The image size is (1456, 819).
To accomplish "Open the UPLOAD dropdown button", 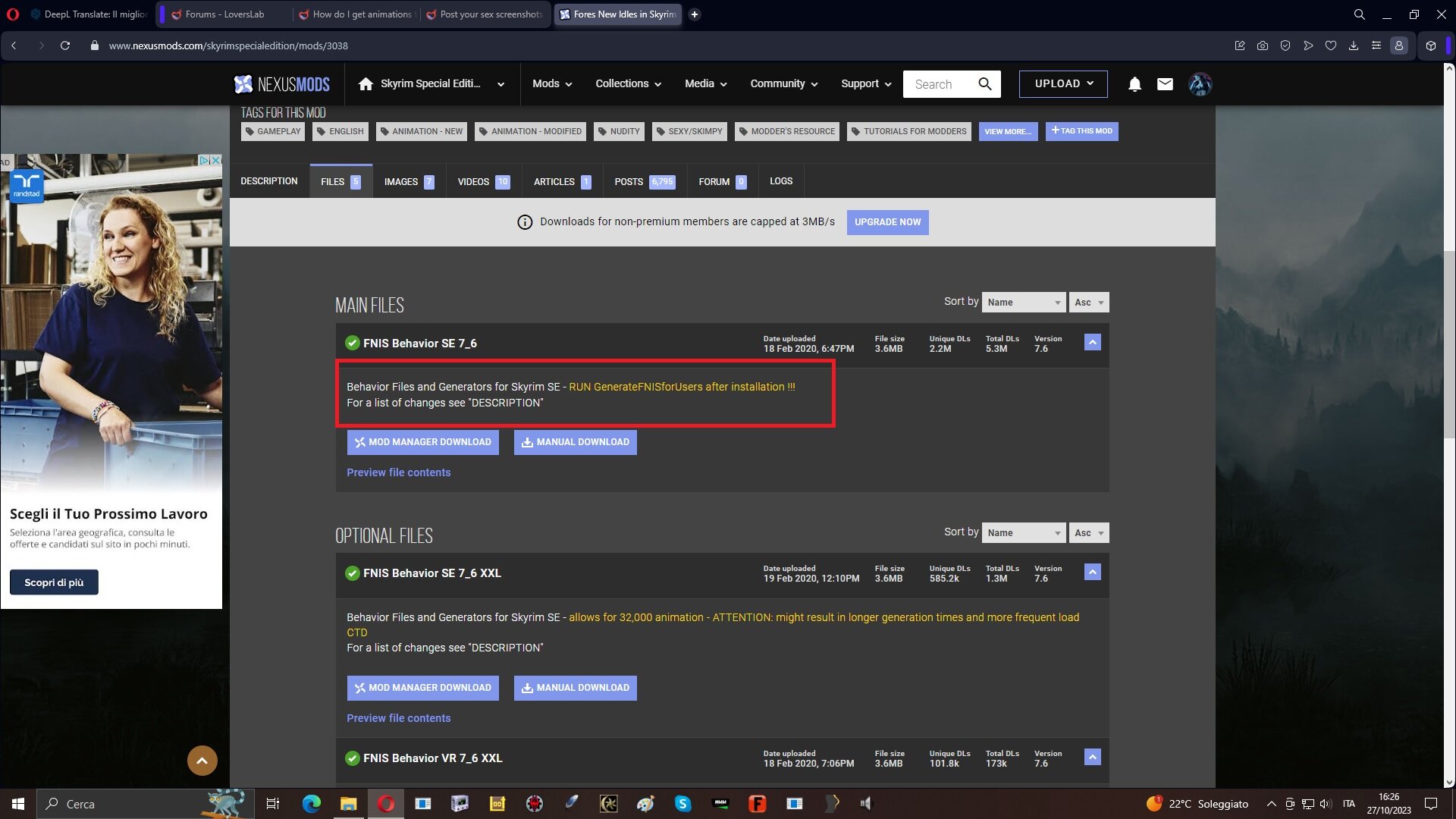I will tap(1063, 84).
